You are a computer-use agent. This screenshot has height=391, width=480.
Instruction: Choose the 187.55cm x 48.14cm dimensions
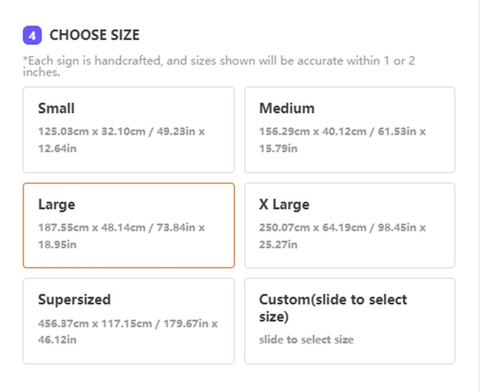(x=92, y=227)
